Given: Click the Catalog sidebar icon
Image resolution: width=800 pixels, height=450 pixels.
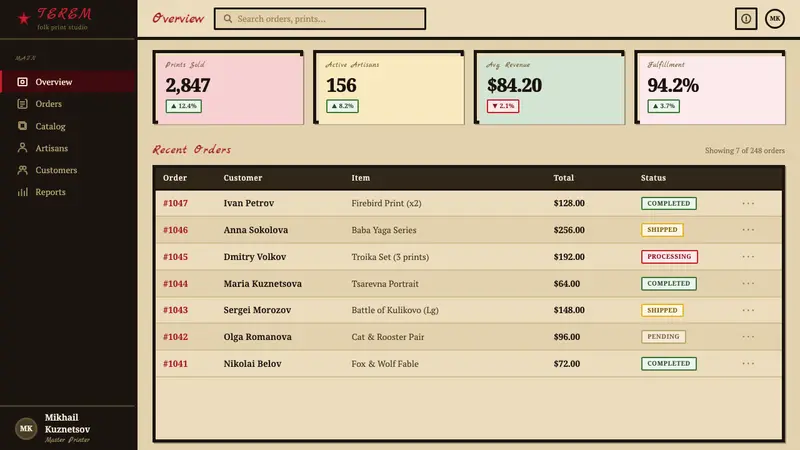Looking at the screenshot, I should [22, 126].
